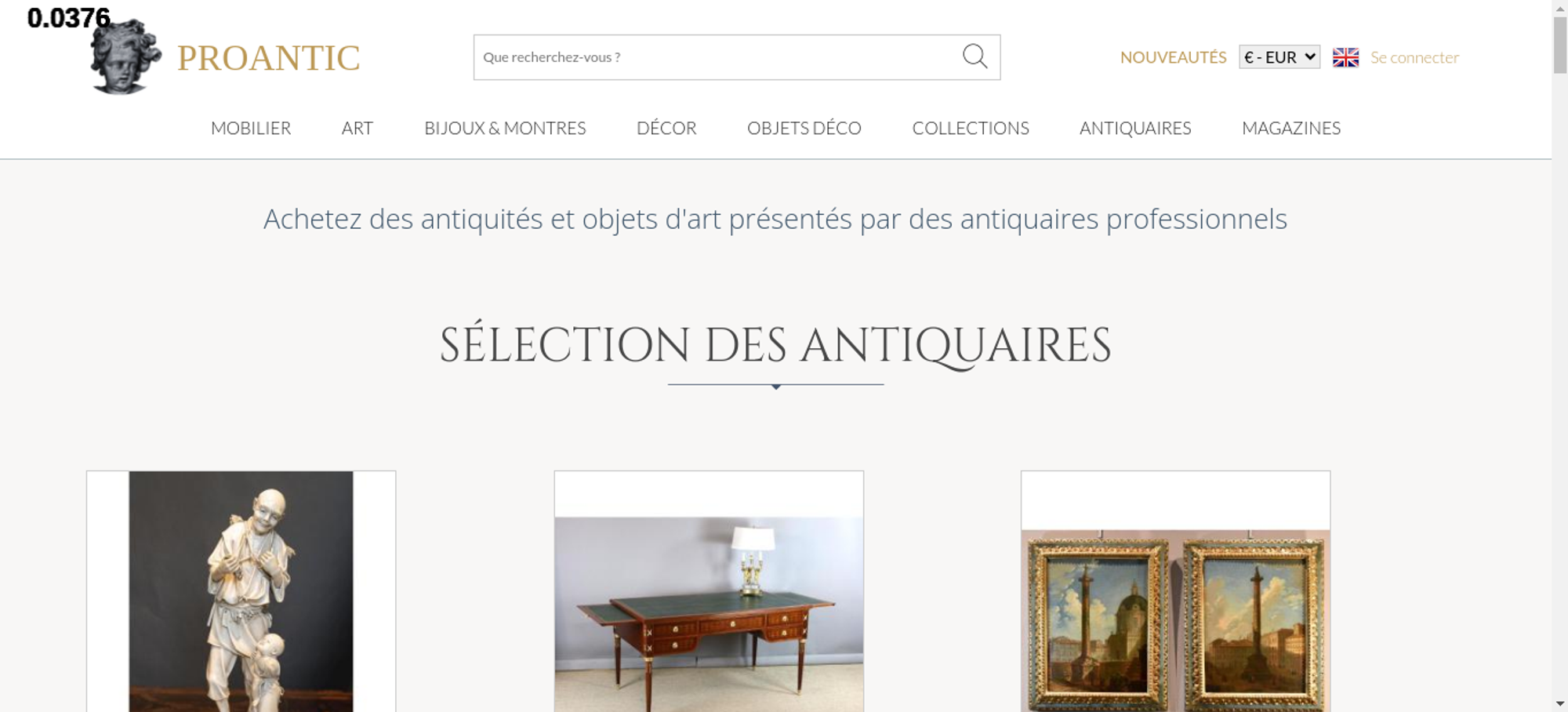Click the Se connecter link
Screen dimensions: 1568x712
[x=1414, y=57]
